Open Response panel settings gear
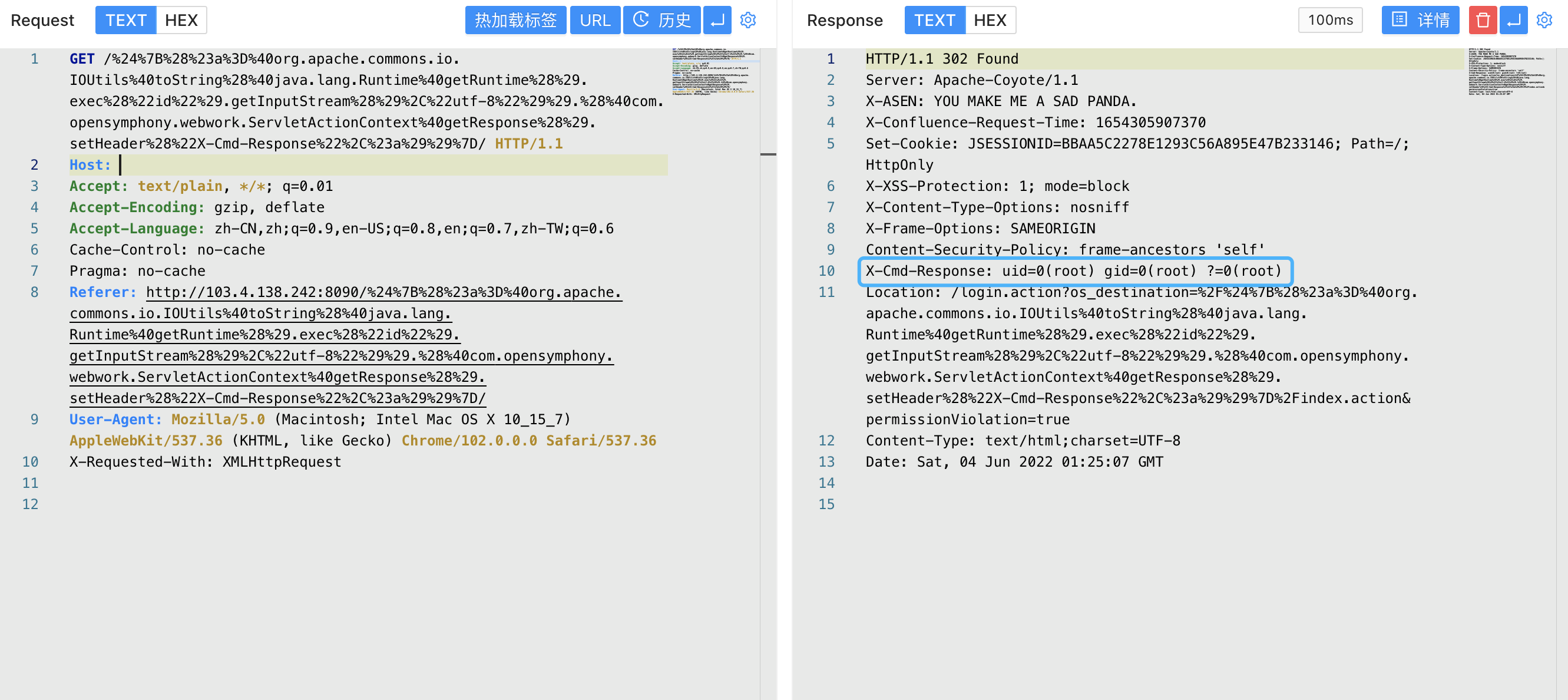 pyautogui.click(x=1544, y=20)
